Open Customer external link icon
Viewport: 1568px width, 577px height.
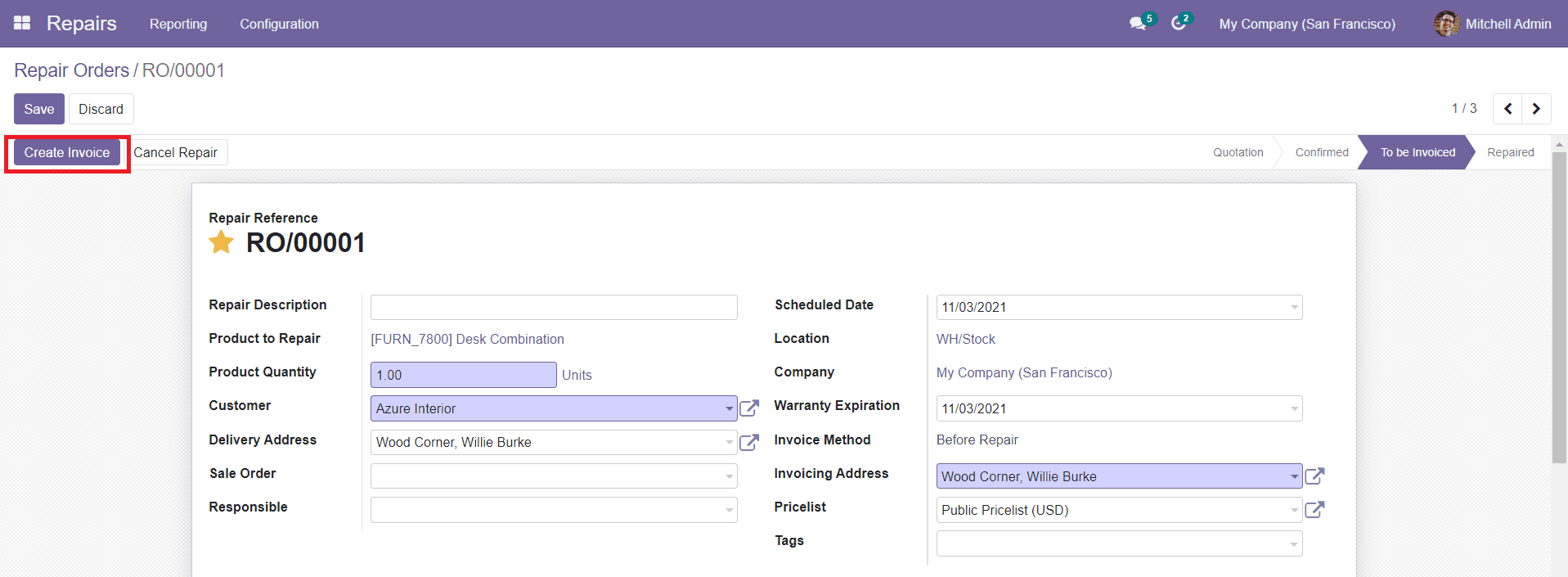coord(749,408)
